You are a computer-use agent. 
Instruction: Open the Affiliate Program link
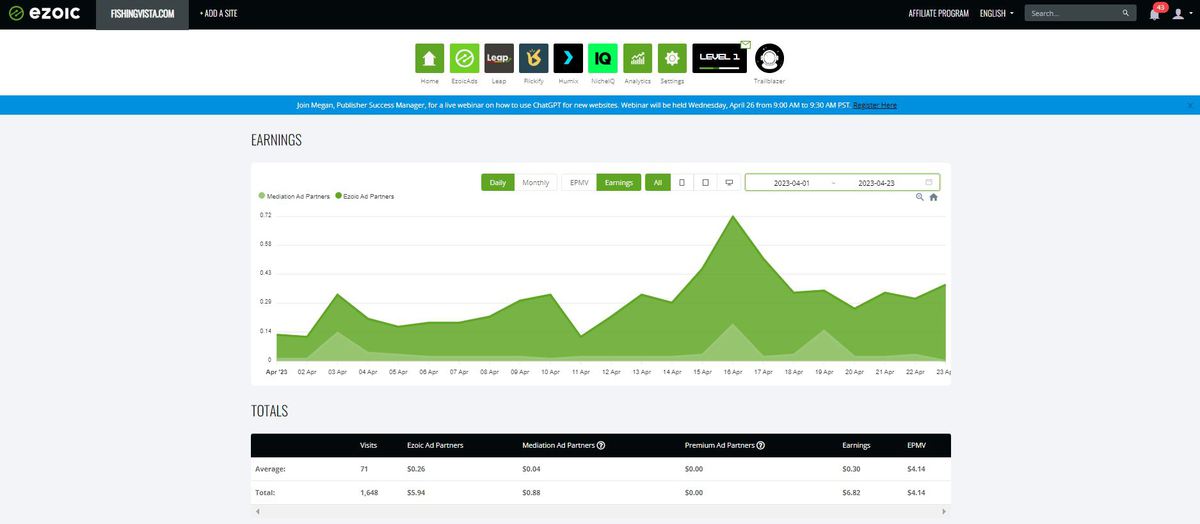point(938,14)
